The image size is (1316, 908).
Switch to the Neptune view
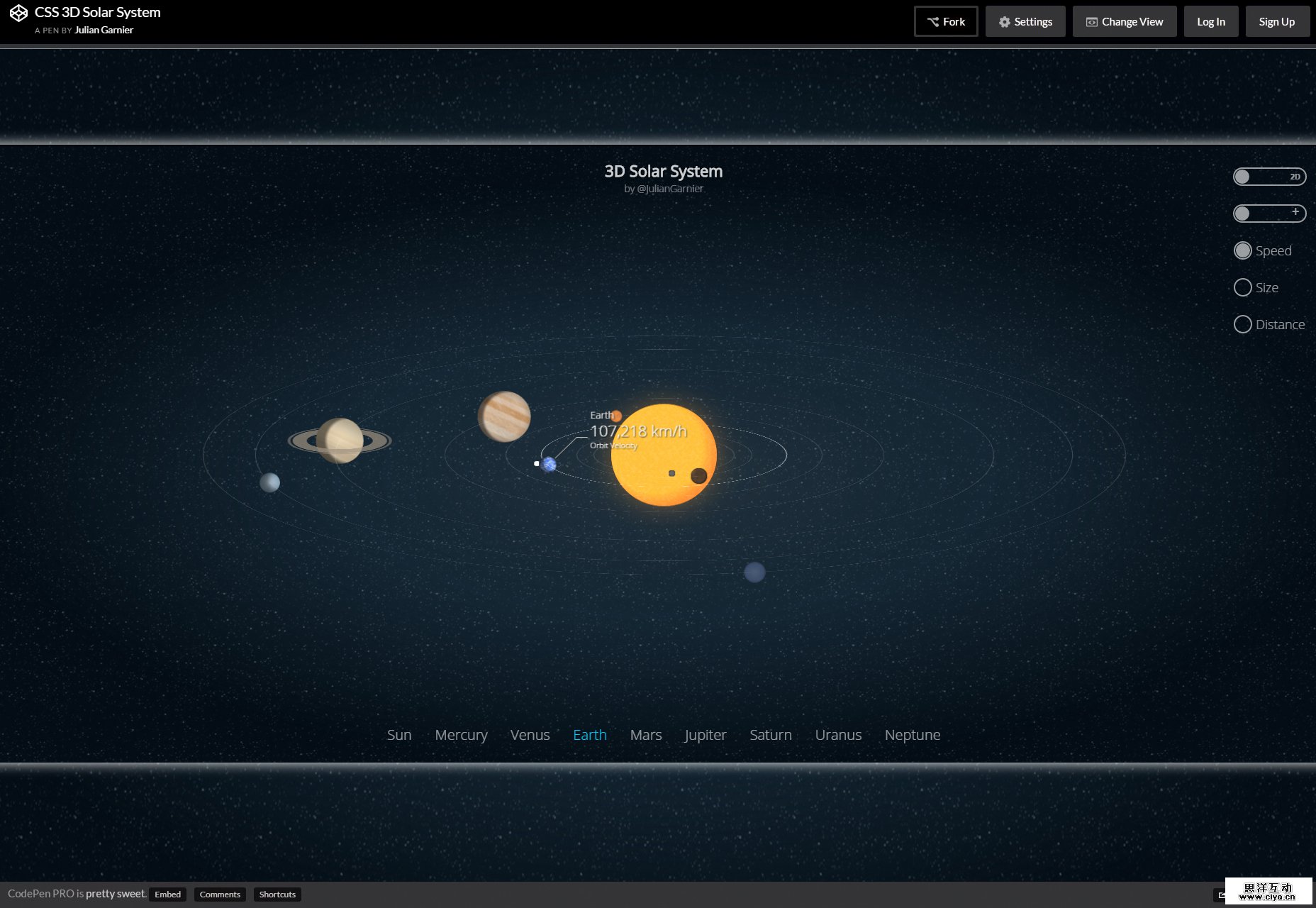click(913, 735)
